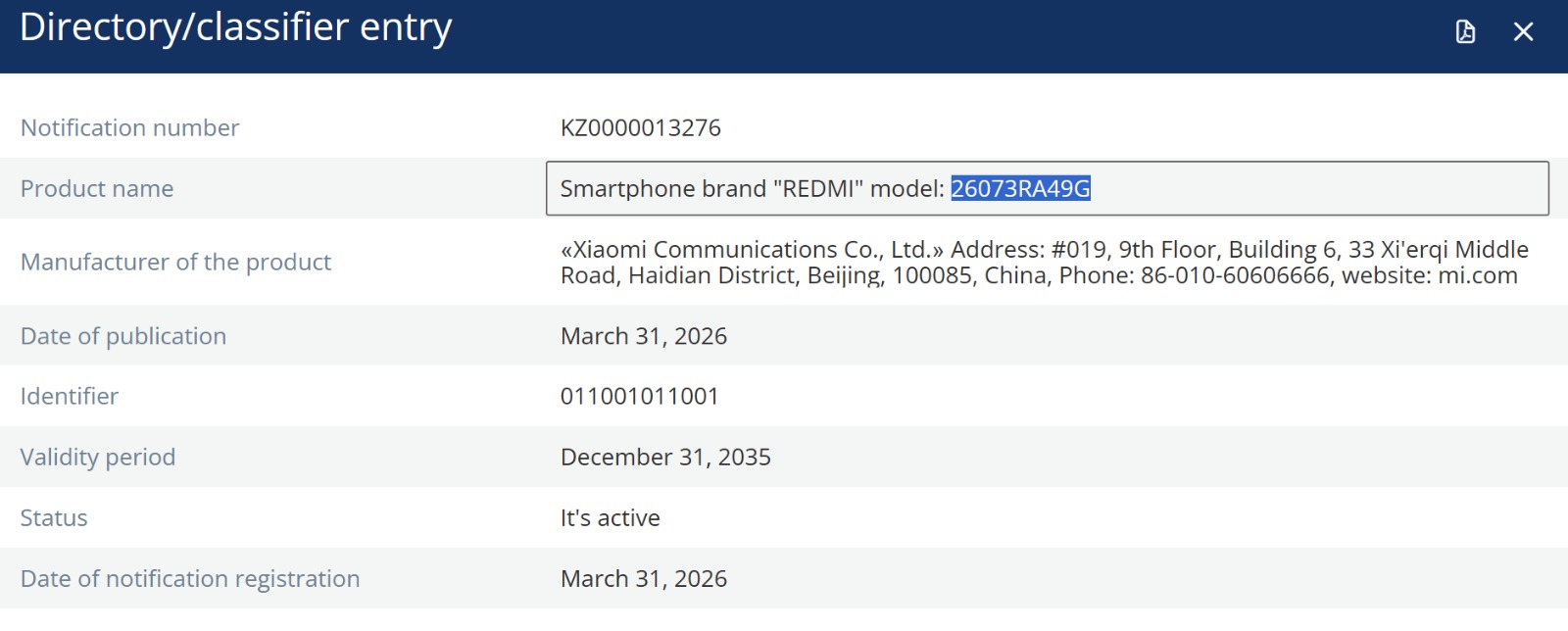The width and height of the screenshot is (1568, 631).
Task: Click the Date of notification registration value
Action: (x=643, y=579)
